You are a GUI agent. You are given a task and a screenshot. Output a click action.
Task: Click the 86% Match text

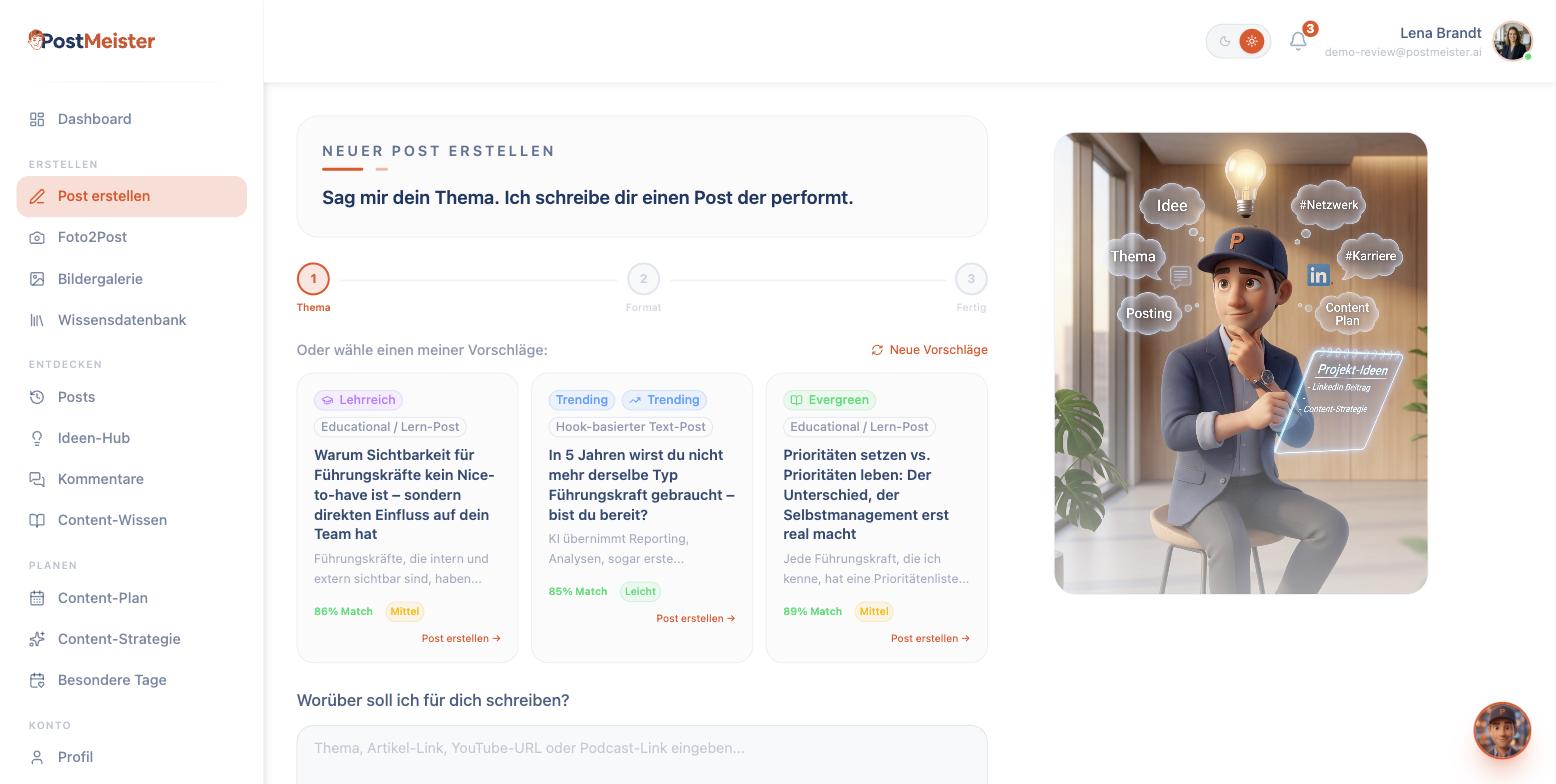(x=343, y=611)
